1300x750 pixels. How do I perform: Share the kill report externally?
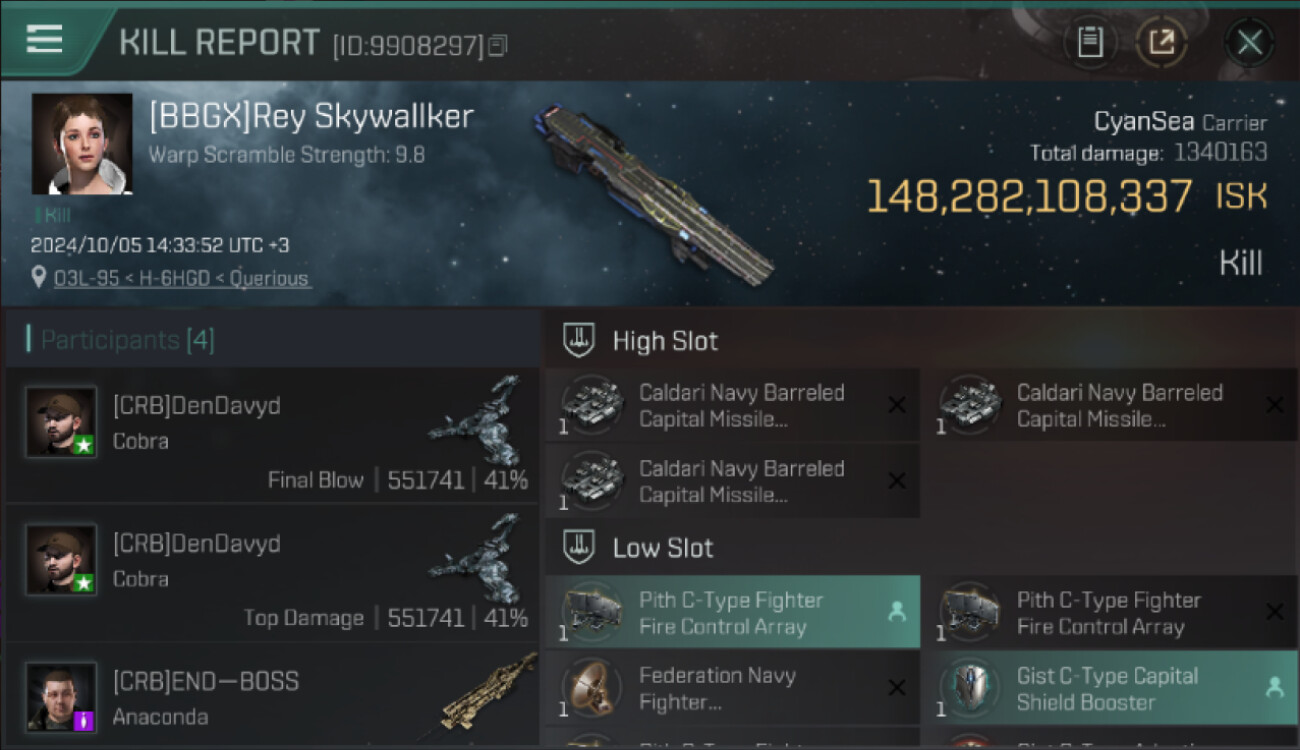[1162, 42]
